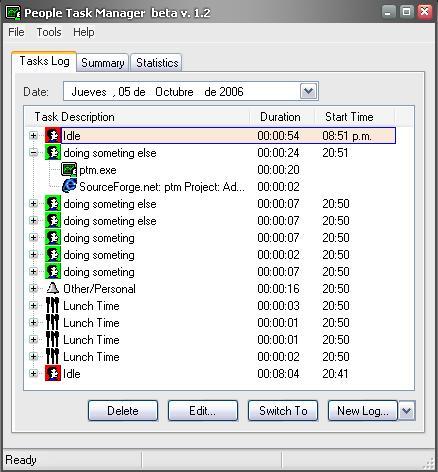Collapse the expanded doing someting else task
Screen dimensions: 438x472
pyautogui.click(x=33, y=153)
